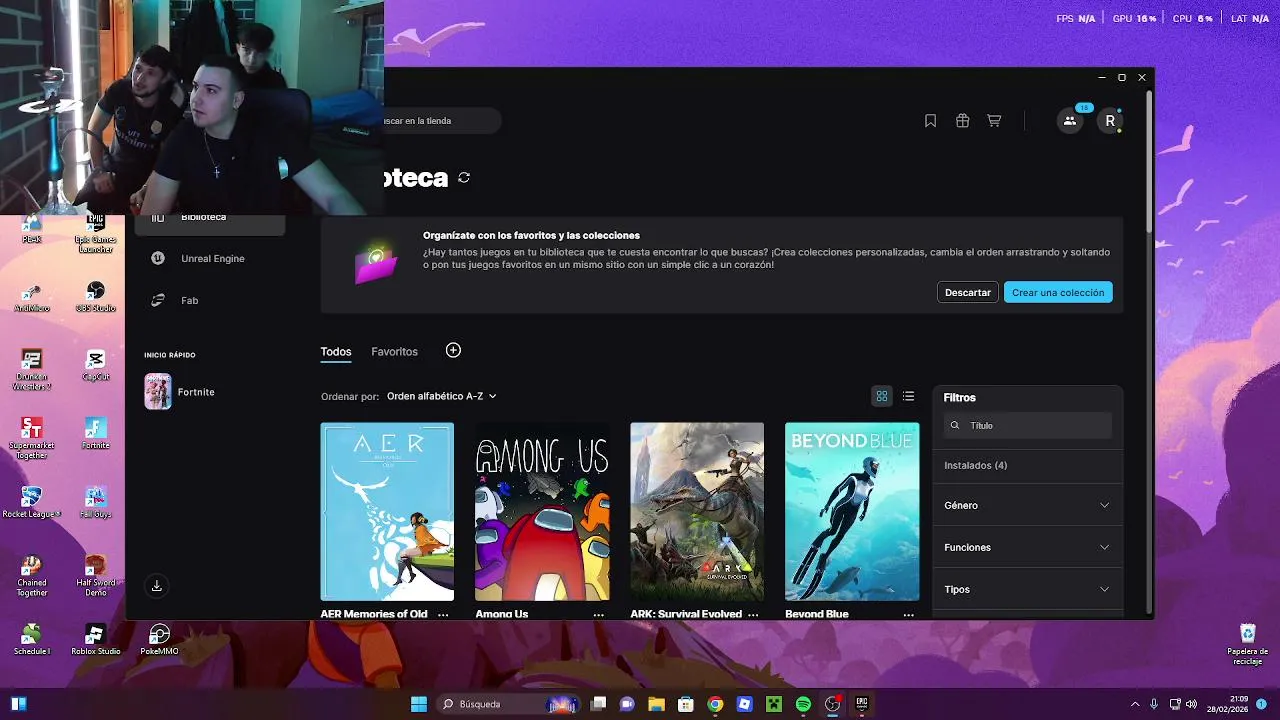The height and width of the screenshot is (720, 1280).
Task: Open the Windows Start button in taskbar
Action: (419, 704)
